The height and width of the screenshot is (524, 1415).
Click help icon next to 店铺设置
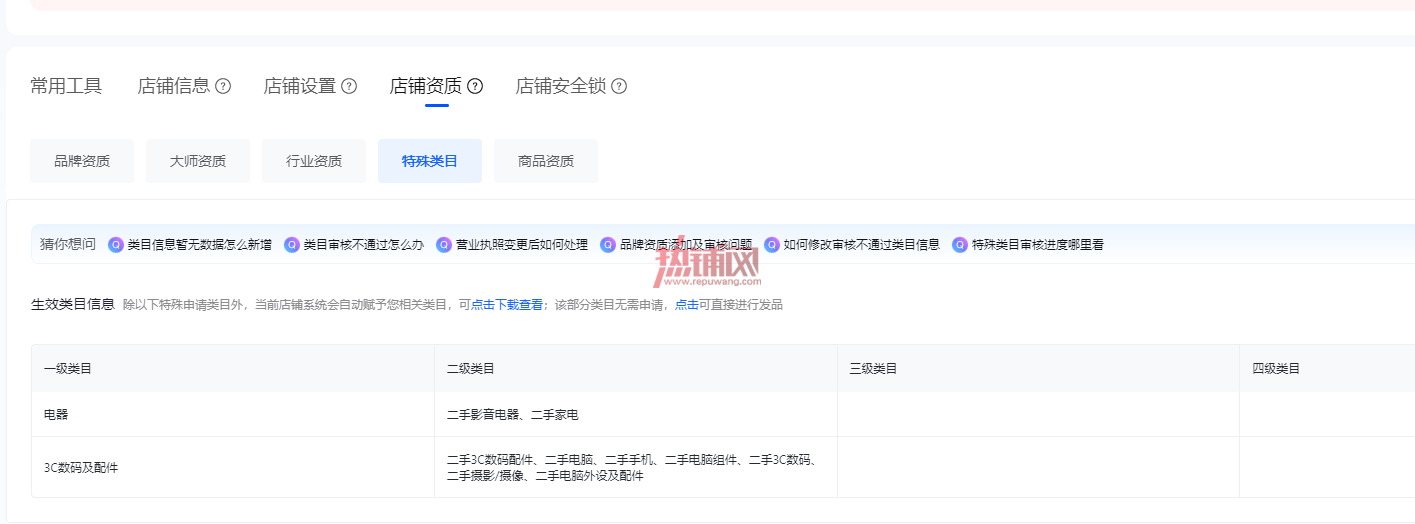coord(349,86)
